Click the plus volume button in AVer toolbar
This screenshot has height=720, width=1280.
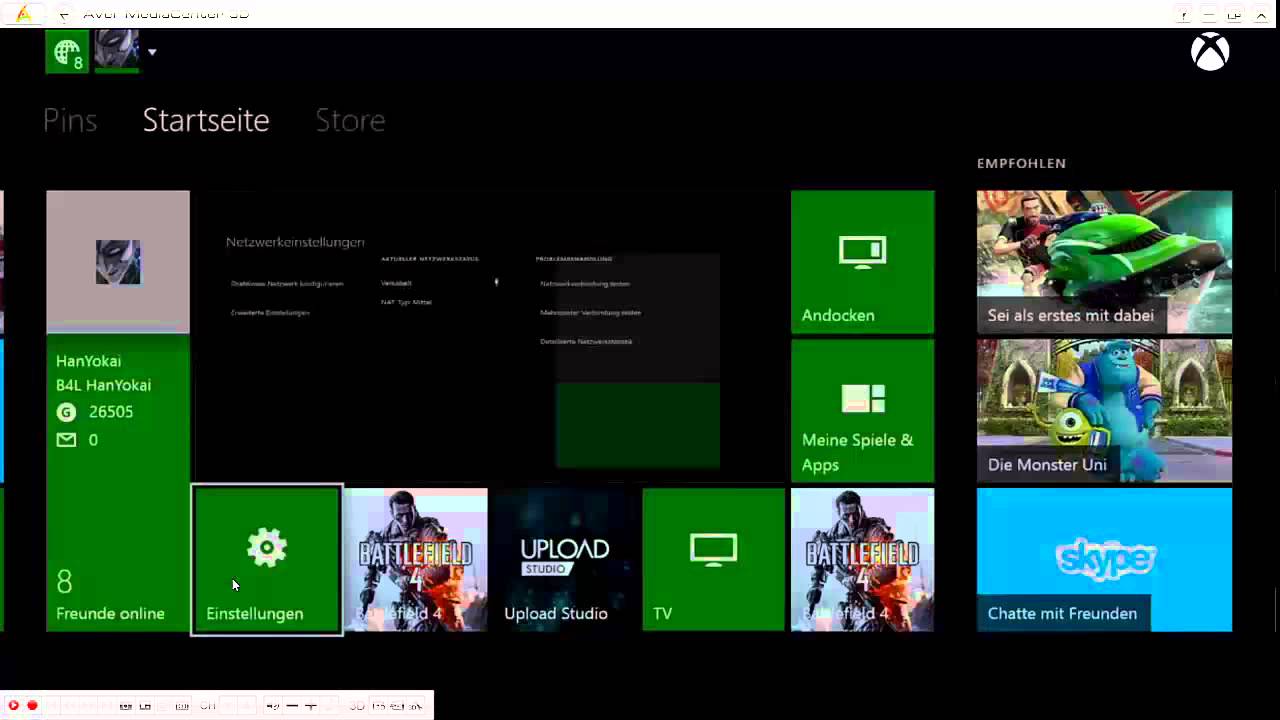311,706
